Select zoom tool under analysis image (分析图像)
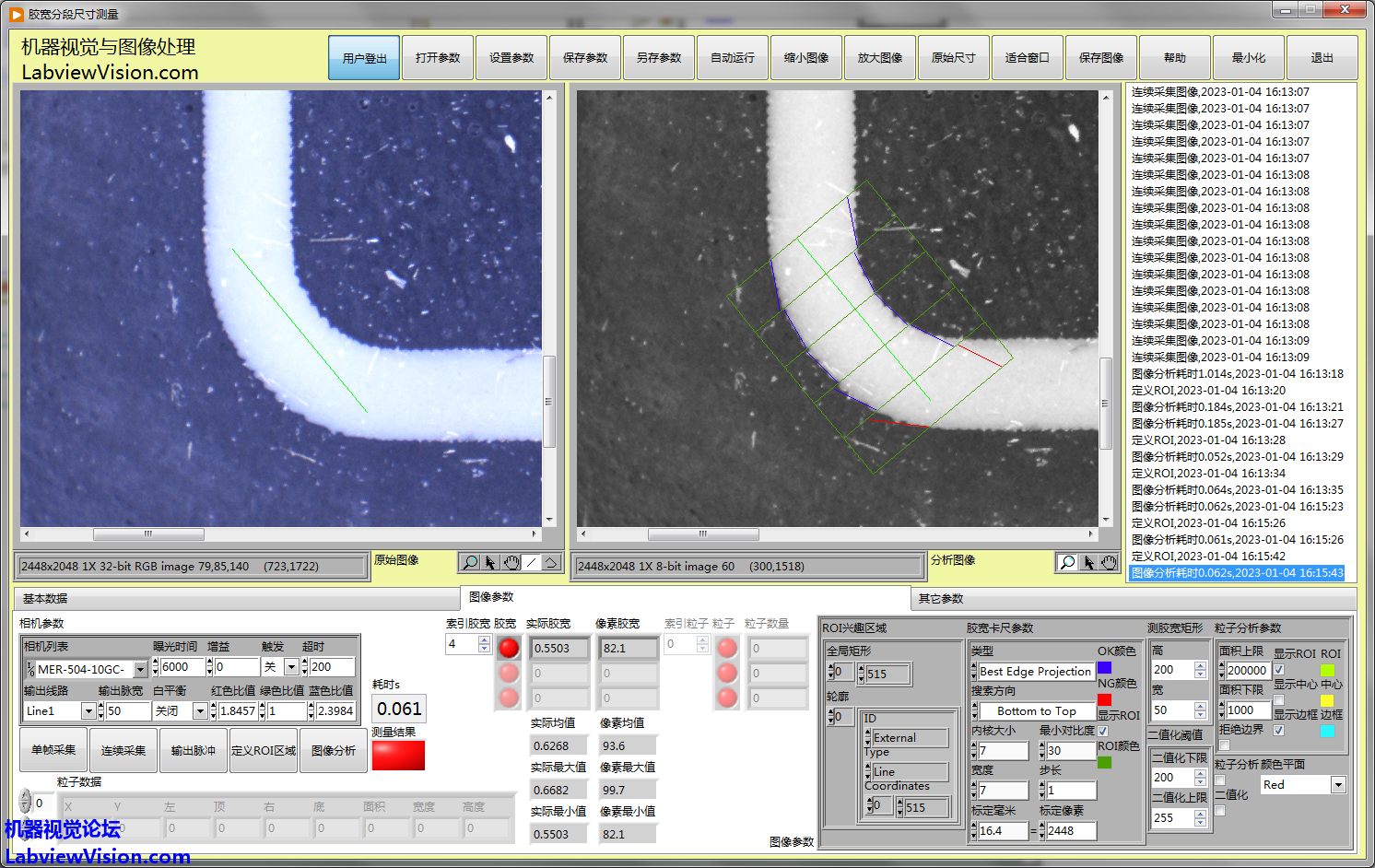 click(1067, 562)
